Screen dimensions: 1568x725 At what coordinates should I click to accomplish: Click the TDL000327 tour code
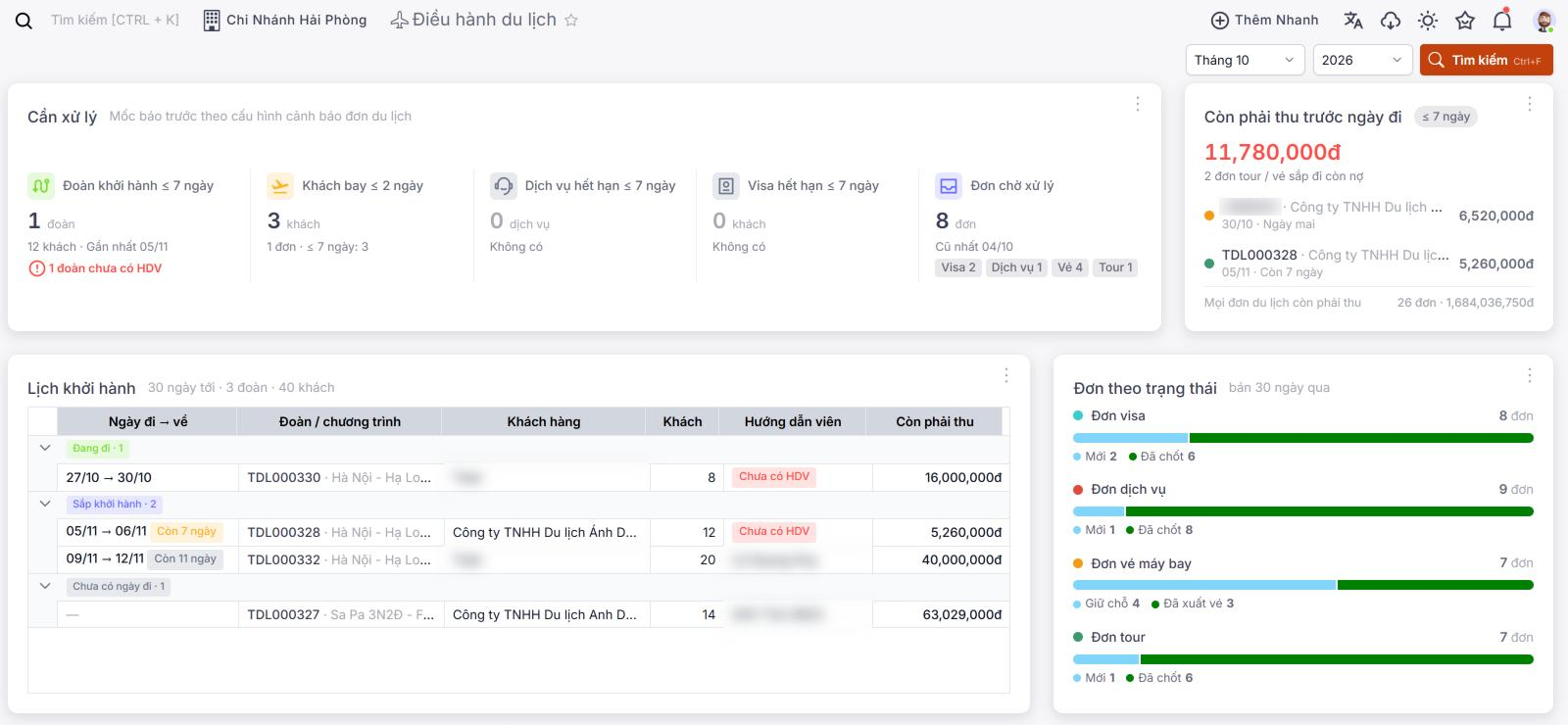coord(283,614)
